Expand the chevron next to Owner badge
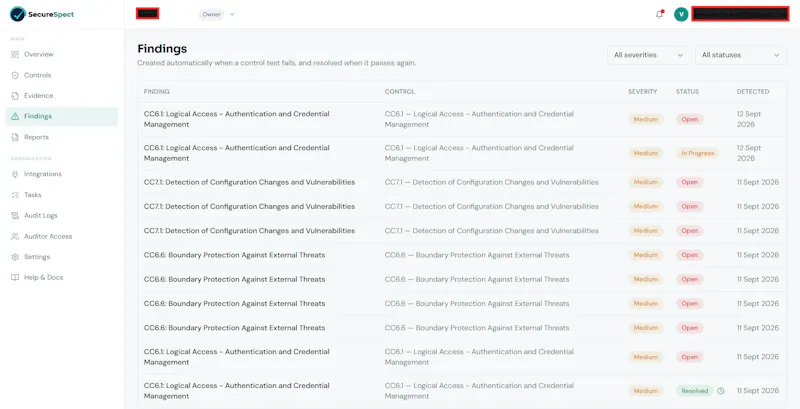The image size is (800, 409). (232, 14)
